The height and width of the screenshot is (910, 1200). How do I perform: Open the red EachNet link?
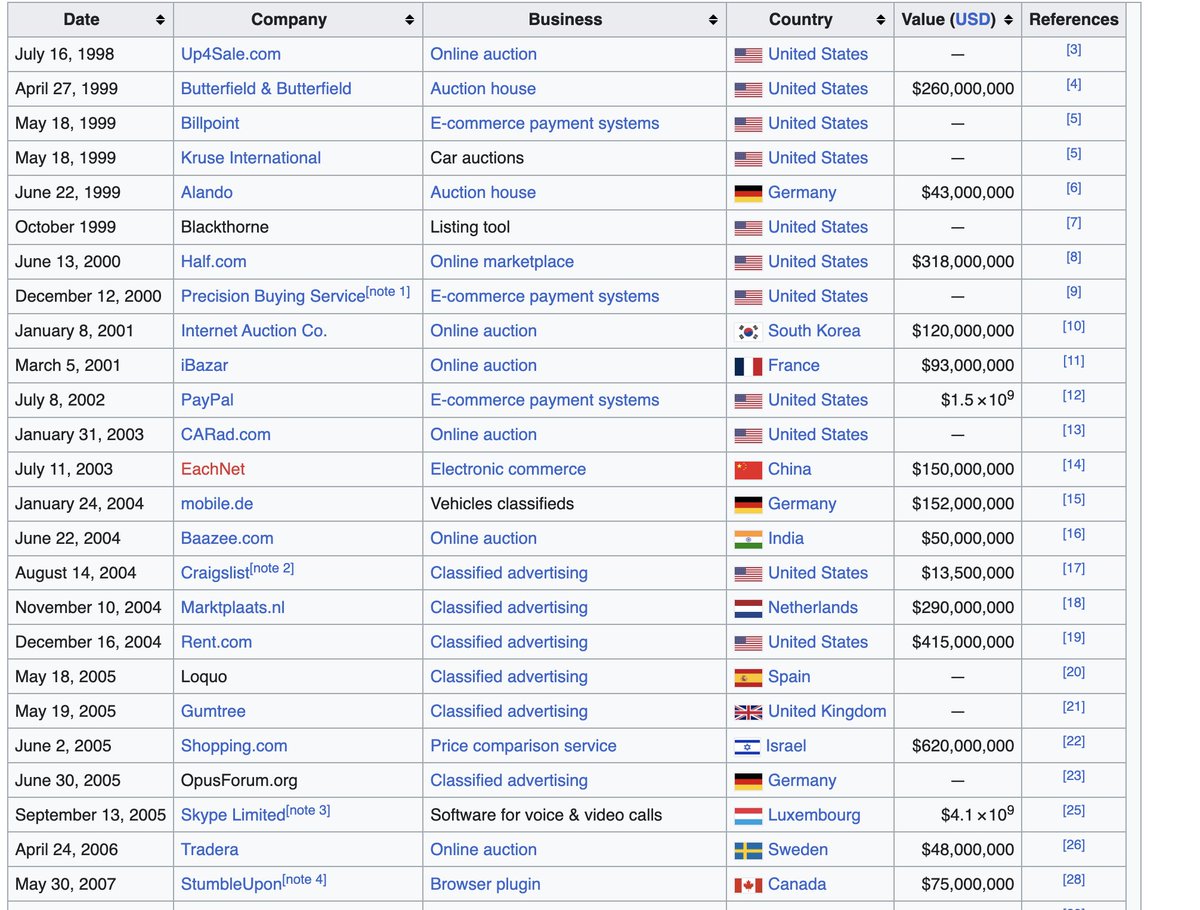tap(213, 469)
